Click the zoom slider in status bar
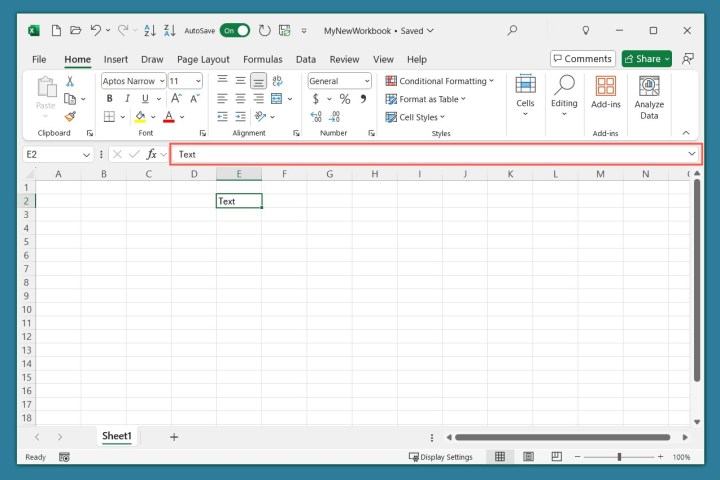This screenshot has width=720, height=480. coord(619,457)
